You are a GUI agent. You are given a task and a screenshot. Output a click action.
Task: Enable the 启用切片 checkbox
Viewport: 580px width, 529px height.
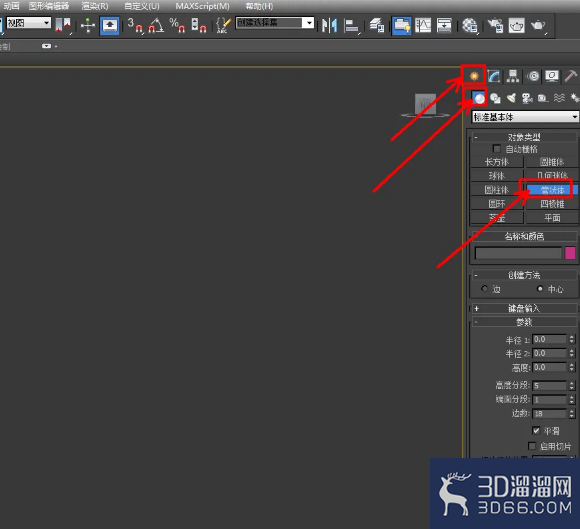click(532, 446)
